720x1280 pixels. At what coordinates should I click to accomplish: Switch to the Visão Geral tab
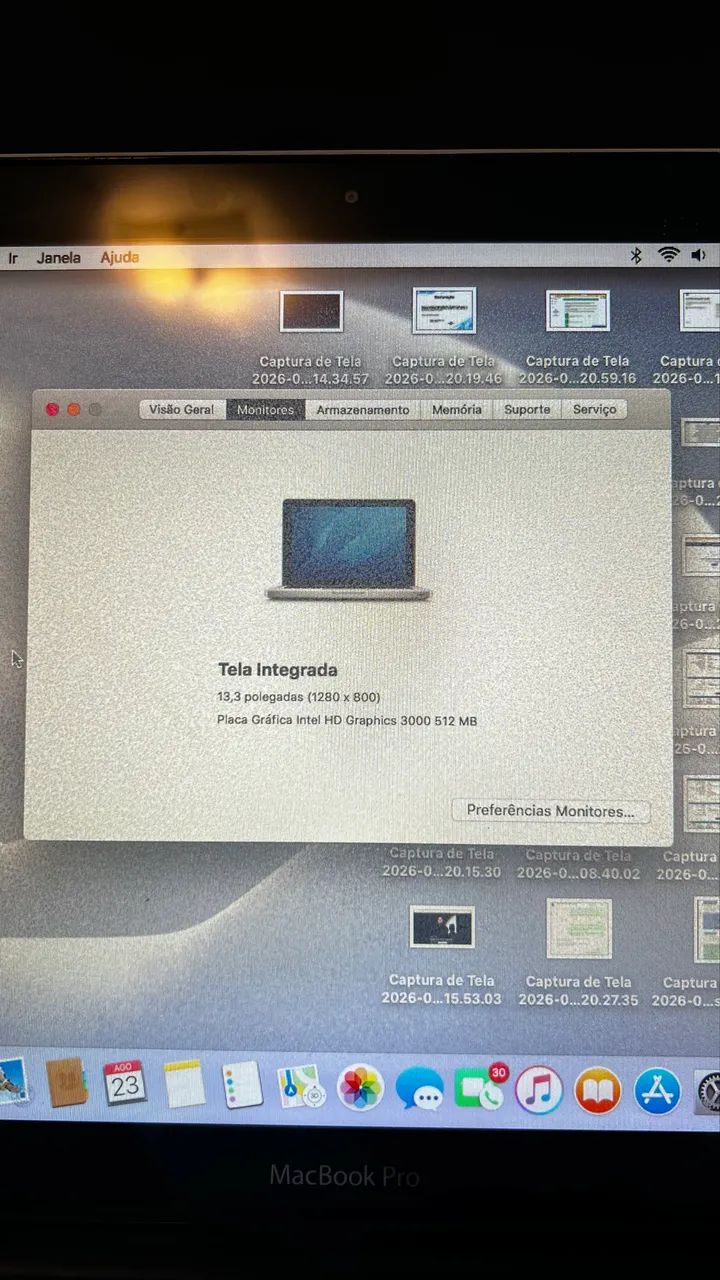pos(182,409)
